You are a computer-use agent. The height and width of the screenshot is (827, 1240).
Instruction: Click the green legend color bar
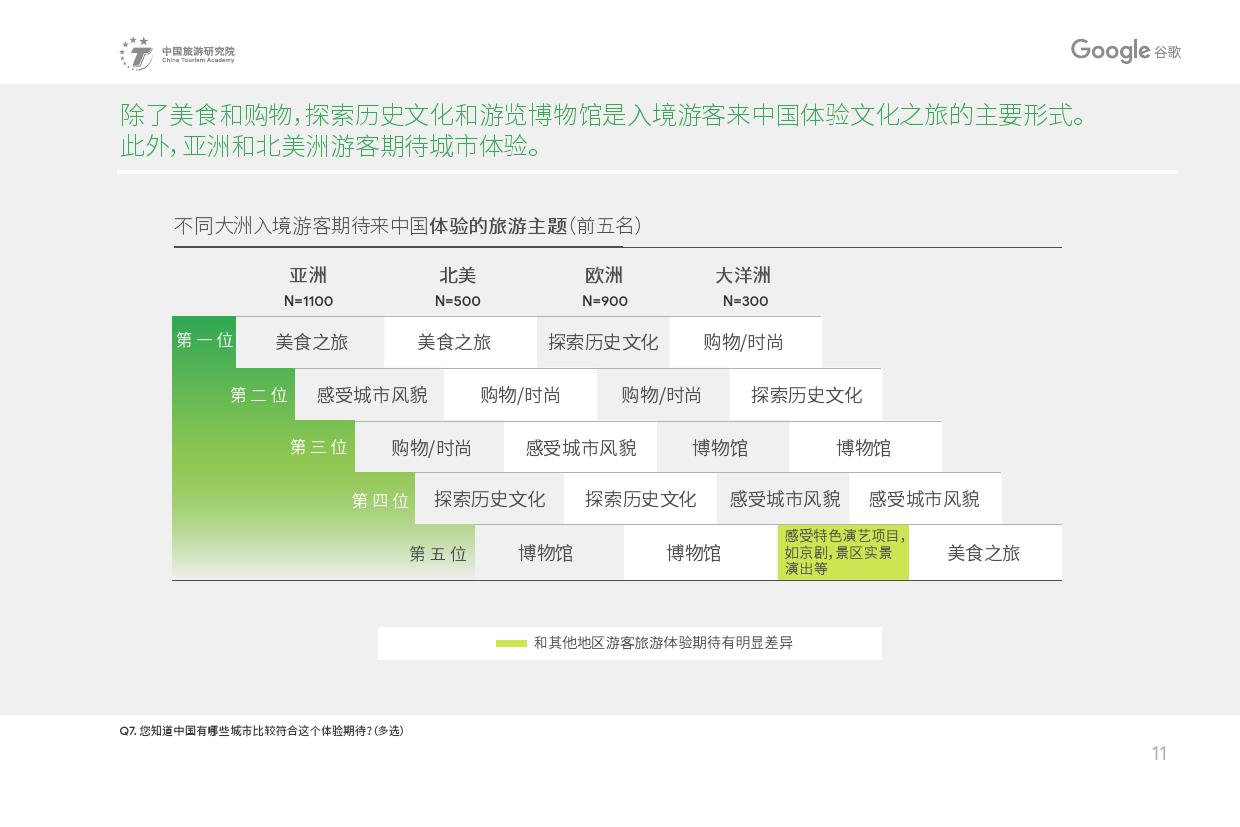[x=511, y=644]
